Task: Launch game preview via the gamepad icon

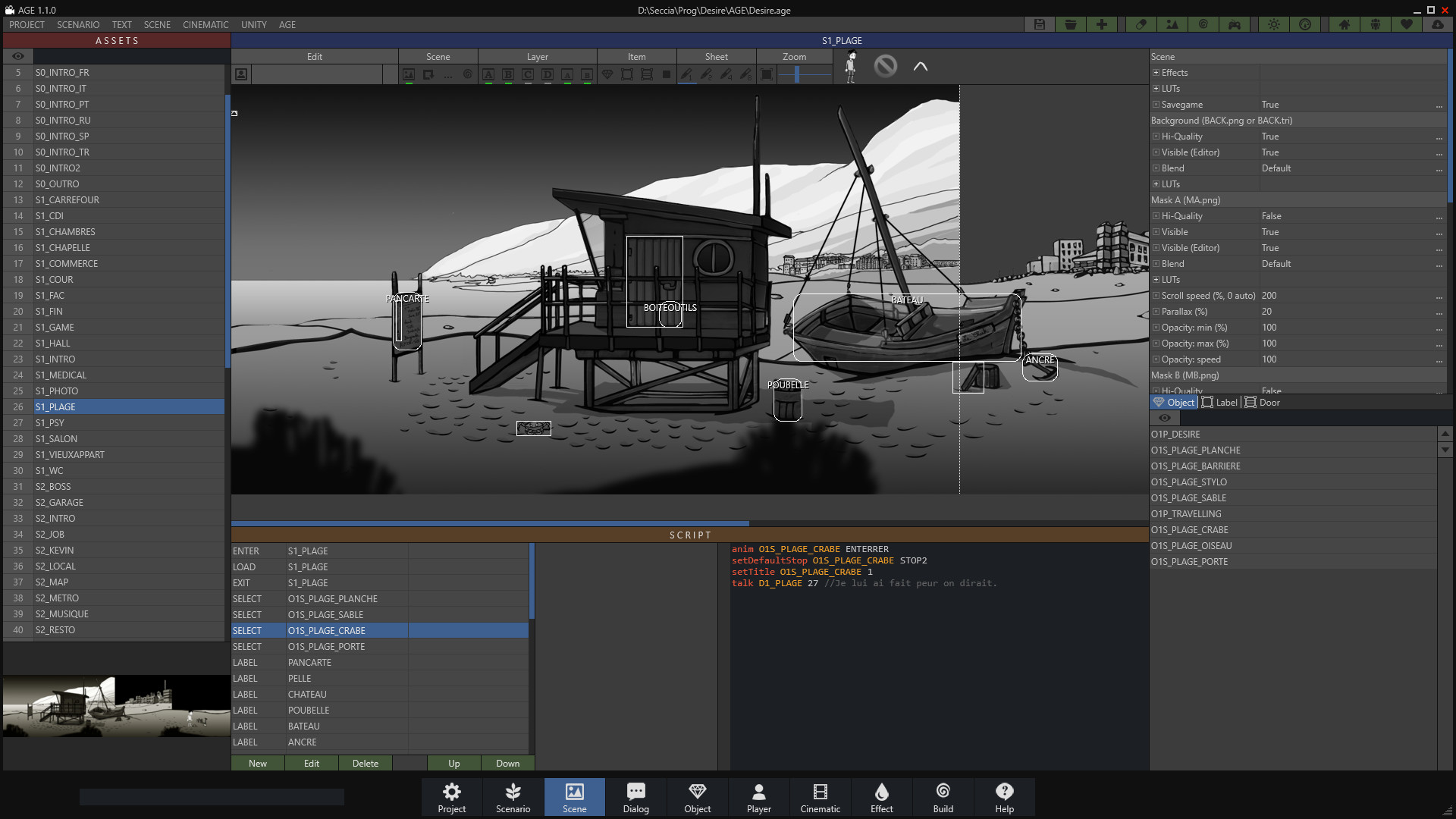Action: 1235,24
